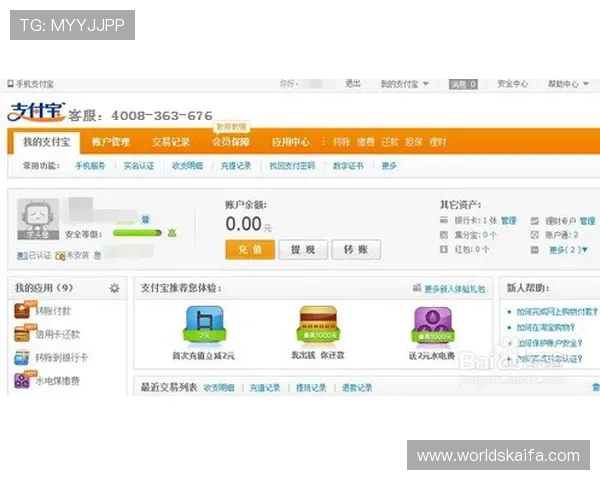Click 提现记录 in recent transactions
The image size is (600, 480).
pyautogui.click(x=311, y=388)
